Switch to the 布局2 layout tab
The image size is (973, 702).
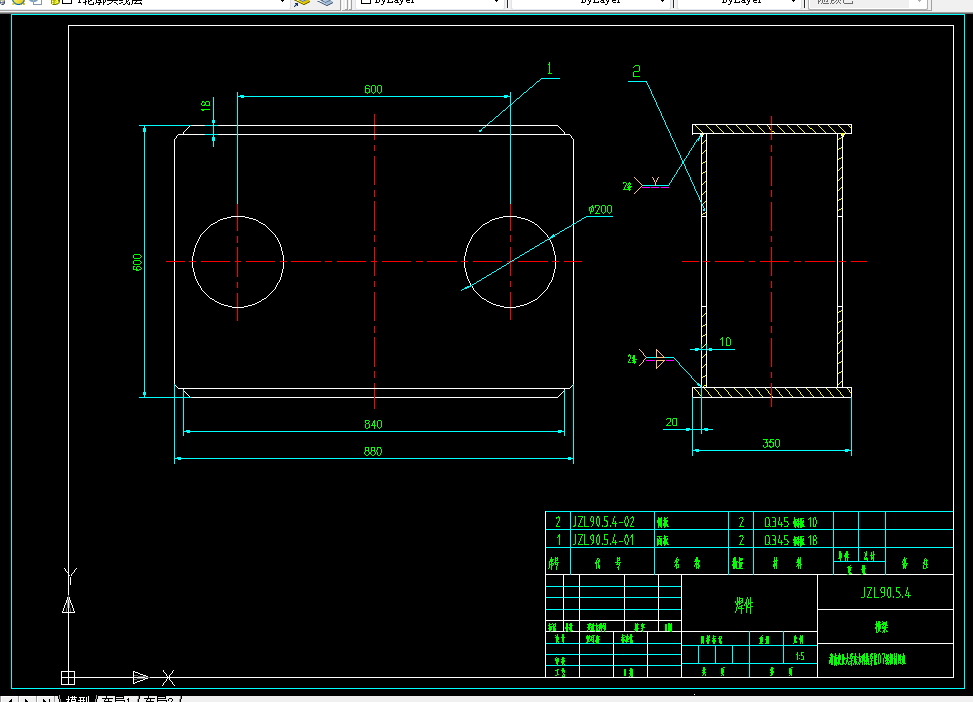click(x=159, y=698)
